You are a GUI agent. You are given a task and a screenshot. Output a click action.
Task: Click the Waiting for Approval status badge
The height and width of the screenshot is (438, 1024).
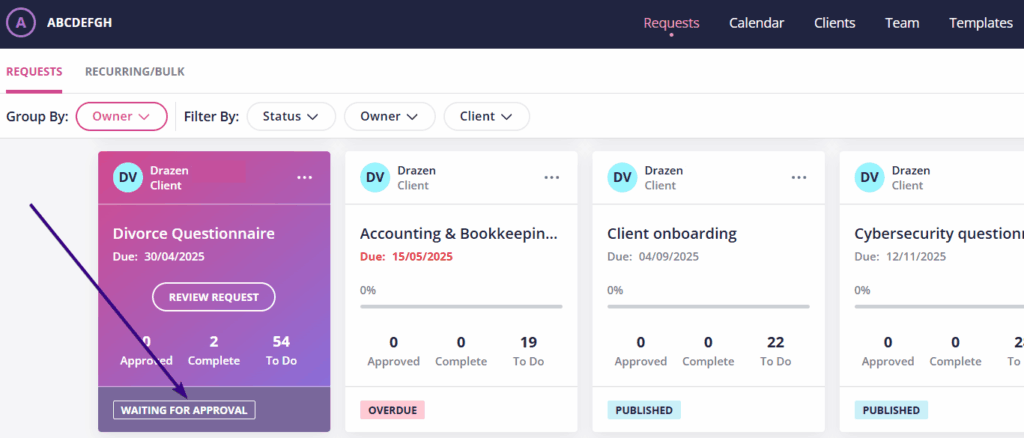184,410
